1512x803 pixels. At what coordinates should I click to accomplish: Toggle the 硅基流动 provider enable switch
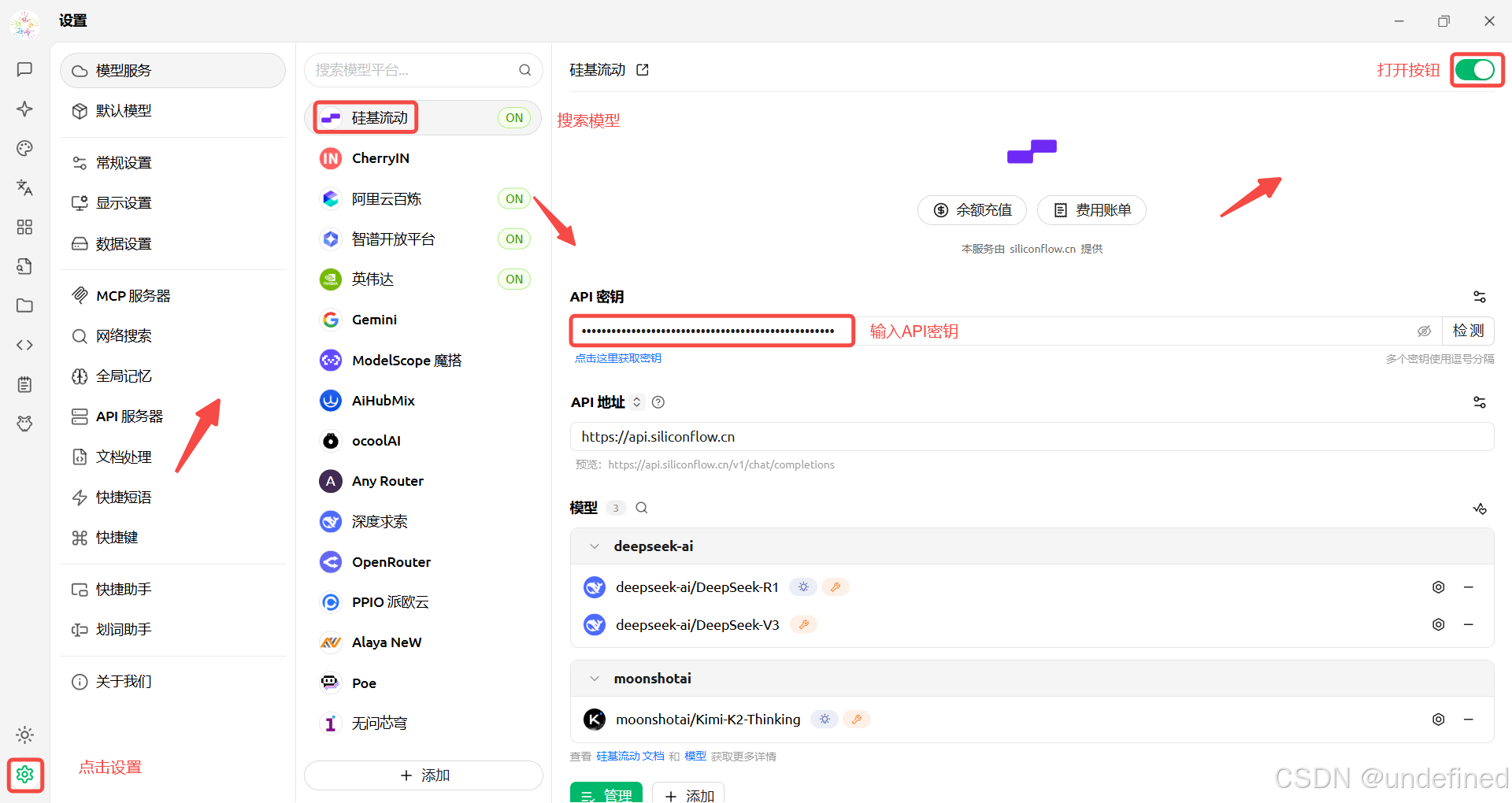click(x=1475, y=70)
